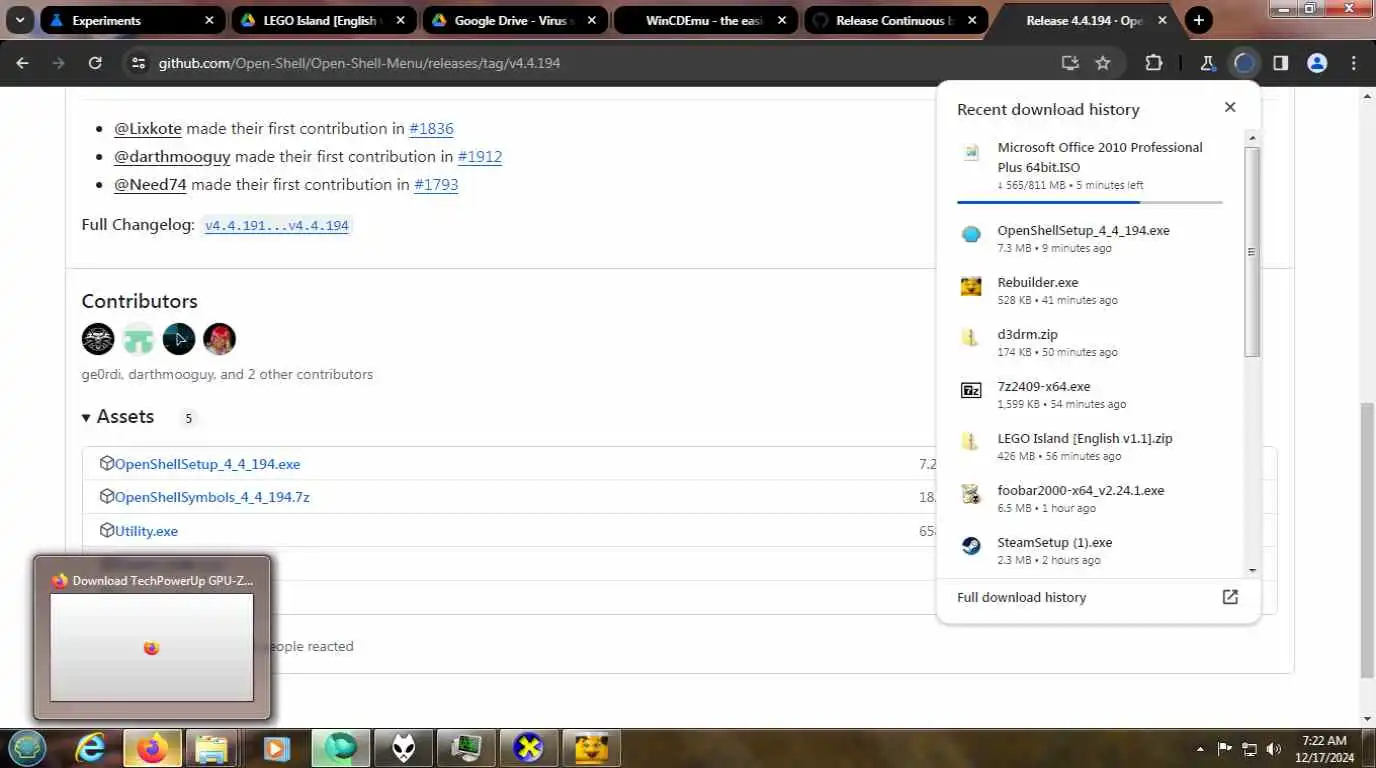This screenshot has width=1376, height=768.
Task: Click the foobar2000 alien taskbar icon
Action: (x=403, y=747)
